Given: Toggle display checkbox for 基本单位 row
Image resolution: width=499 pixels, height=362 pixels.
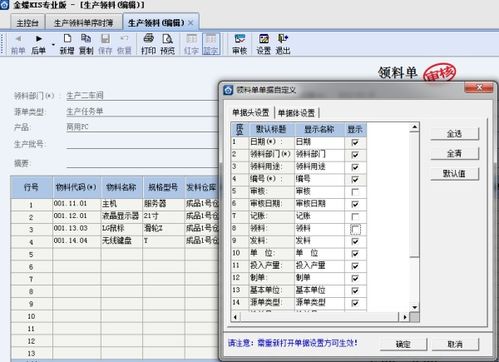Looking at the screenshot, I should tap(355, 291).
